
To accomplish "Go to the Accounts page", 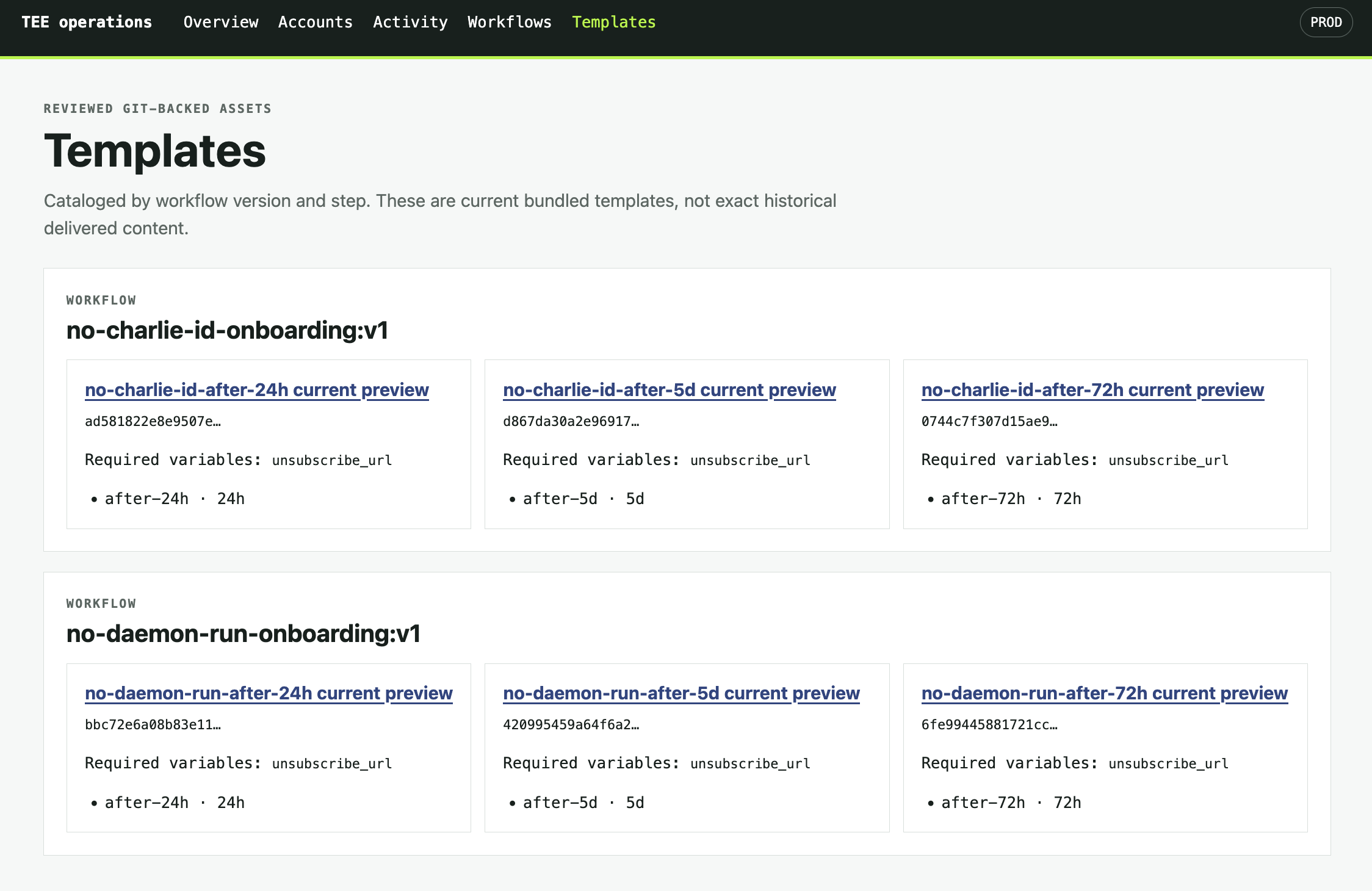I will pos(316,22).
